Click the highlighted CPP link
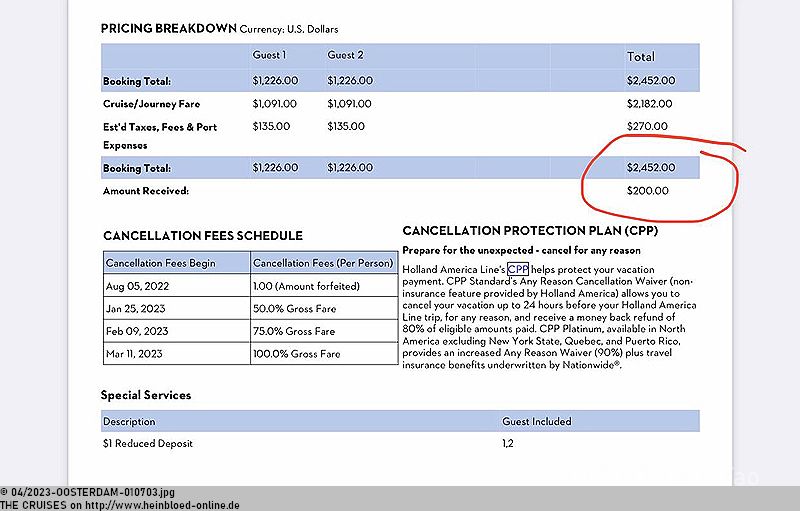The height and width of the screenshot is (511, 800). tap(518, 269)
